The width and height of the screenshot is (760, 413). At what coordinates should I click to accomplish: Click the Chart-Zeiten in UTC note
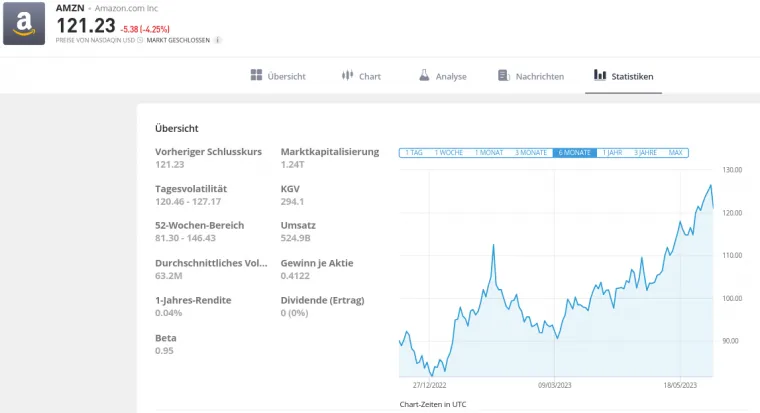tap(433, 404)
